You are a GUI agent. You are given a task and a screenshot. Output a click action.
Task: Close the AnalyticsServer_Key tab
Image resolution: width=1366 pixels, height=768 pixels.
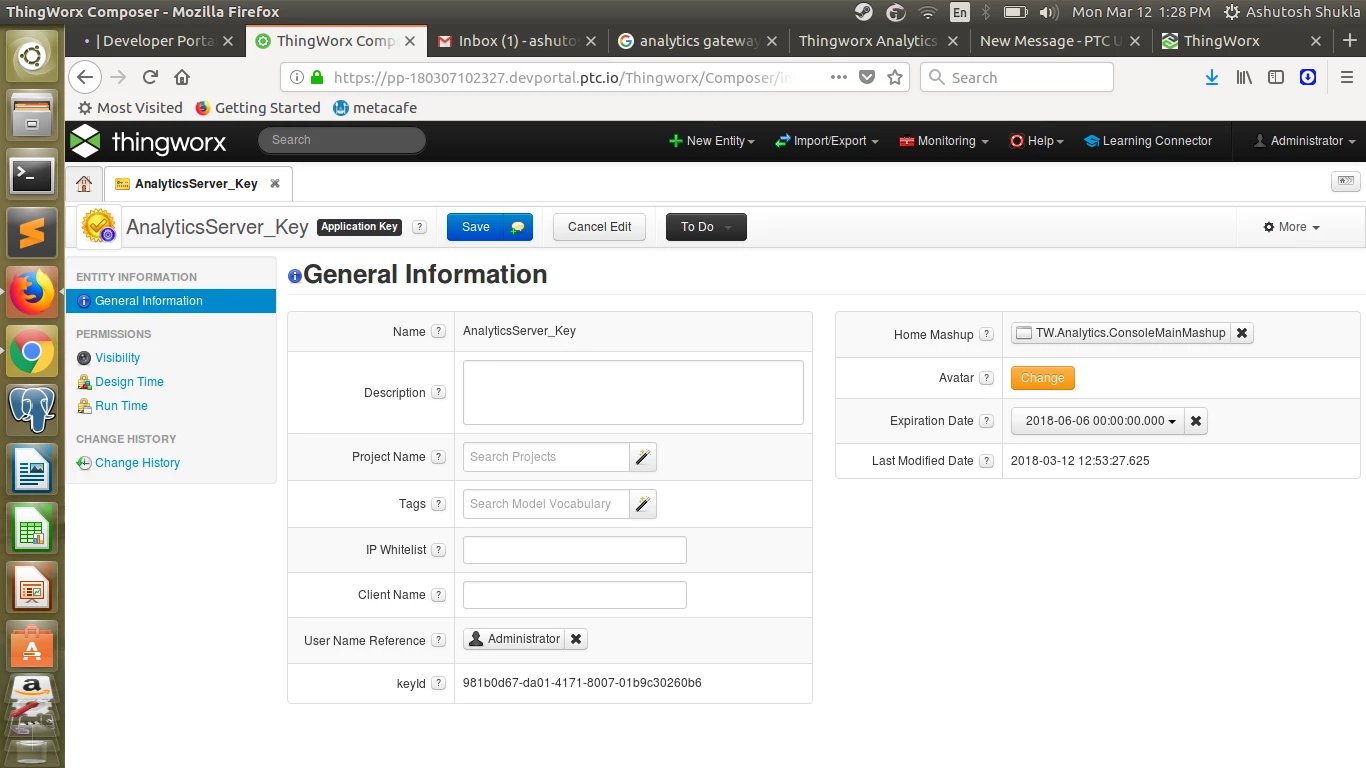pyautogui.click(x=275, y=184)
